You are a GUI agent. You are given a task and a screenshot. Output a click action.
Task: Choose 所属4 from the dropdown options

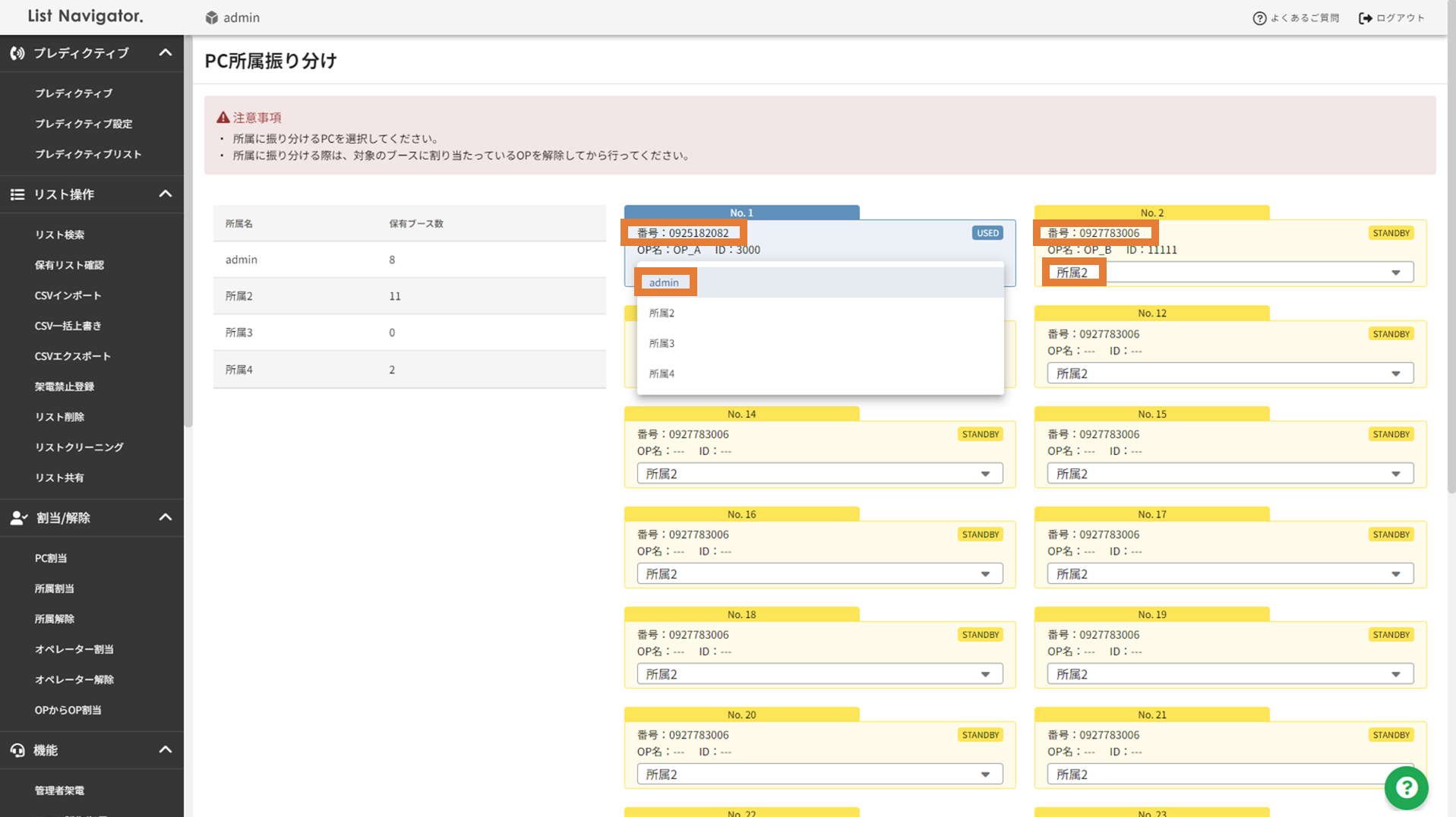click(x=662, y=374)
